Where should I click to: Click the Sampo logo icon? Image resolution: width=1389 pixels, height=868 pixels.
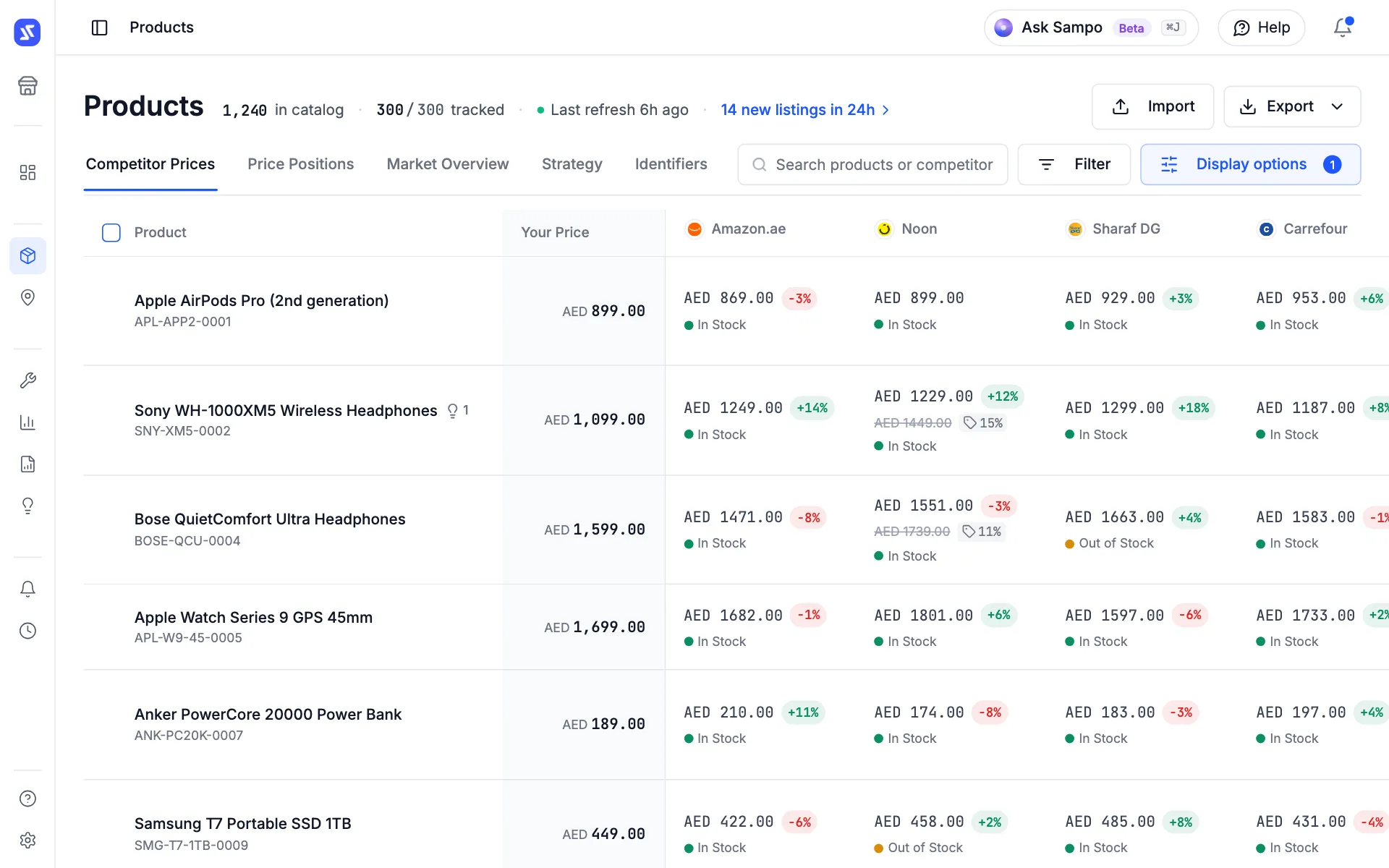point(27,32)
